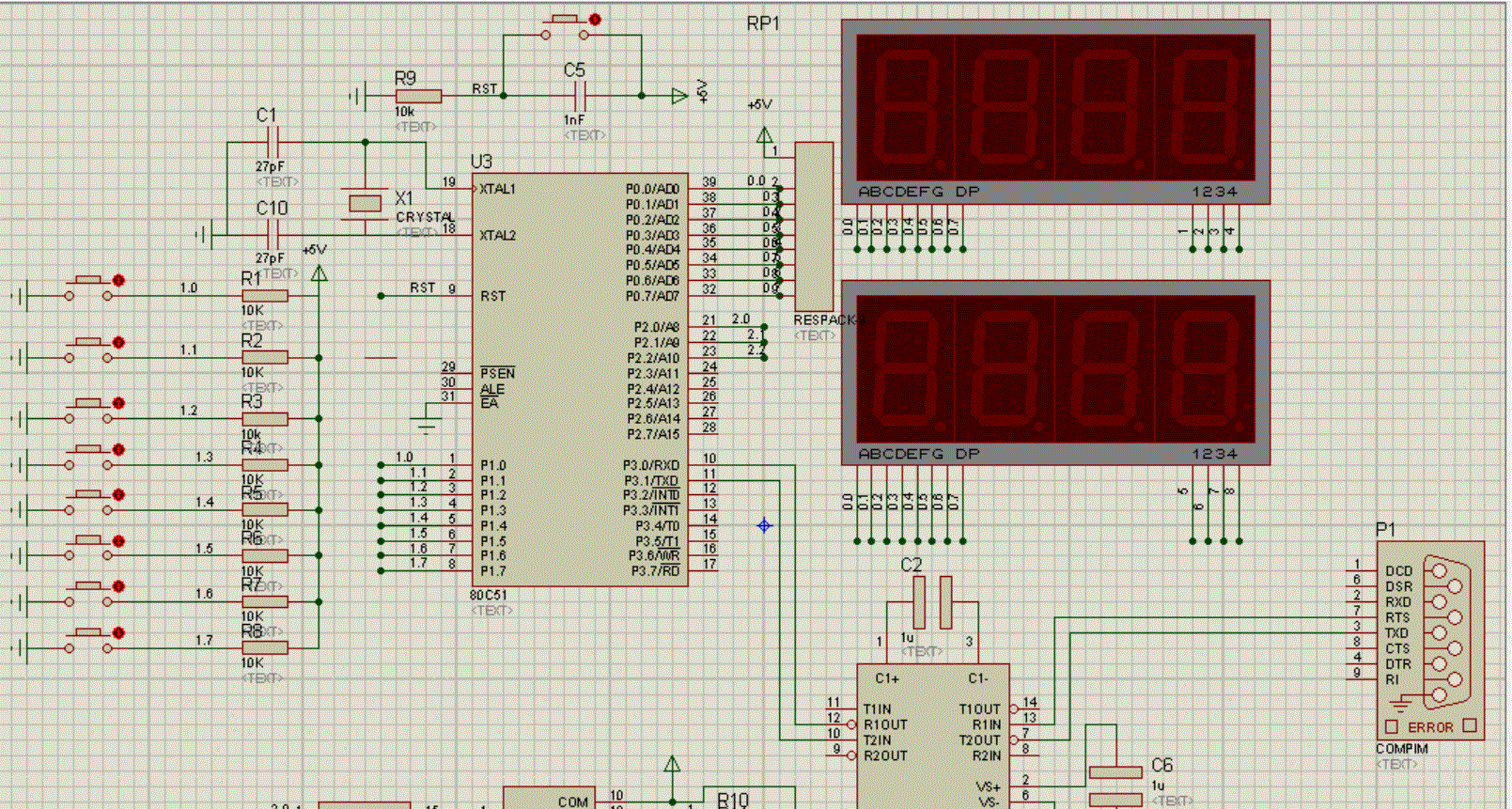Click the ERROR indicator text on COMPIM
This screenshot has height=809, width=1512.
(x=1430, y=727)
